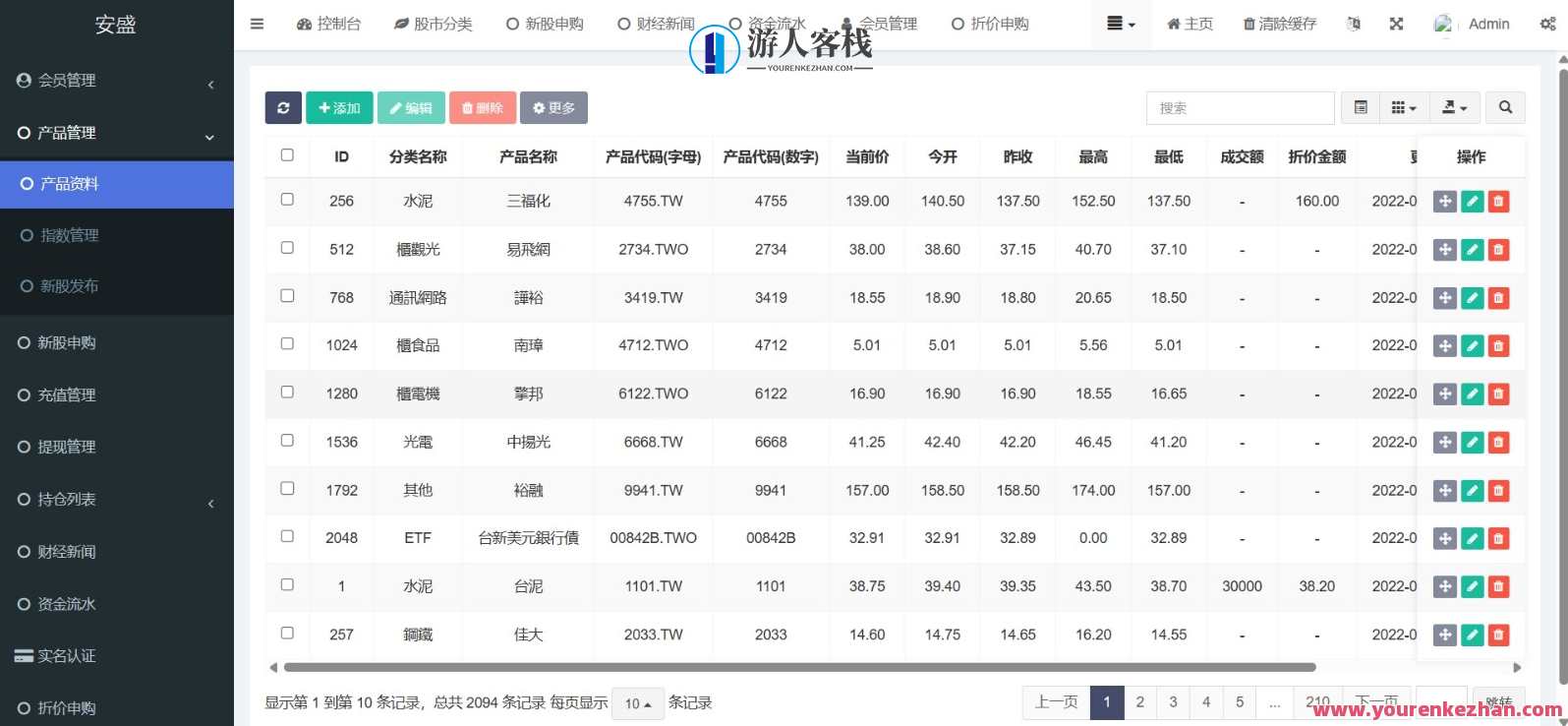The width and height of the screenshot is (1568, 726).
Task: Open the settings gears icon at top right
Action: coord(1547,24)
